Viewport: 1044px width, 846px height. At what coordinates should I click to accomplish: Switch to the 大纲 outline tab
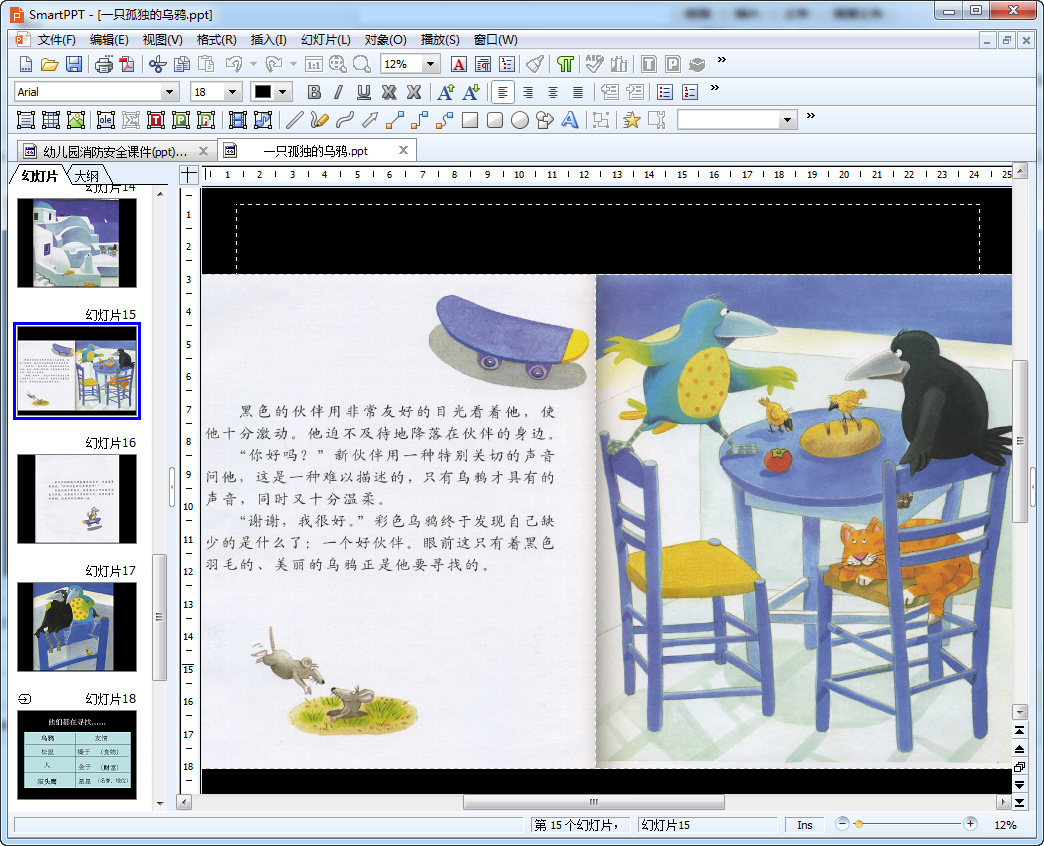click(87, 176)
